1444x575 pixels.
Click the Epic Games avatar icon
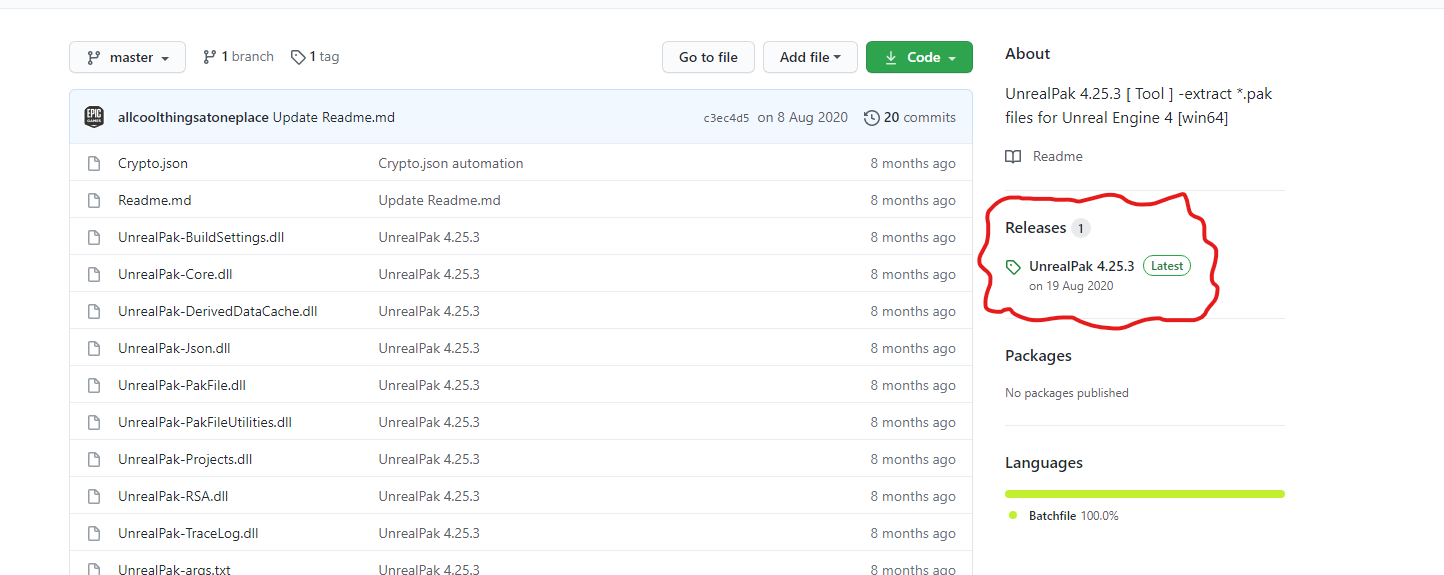click(94, 117)
